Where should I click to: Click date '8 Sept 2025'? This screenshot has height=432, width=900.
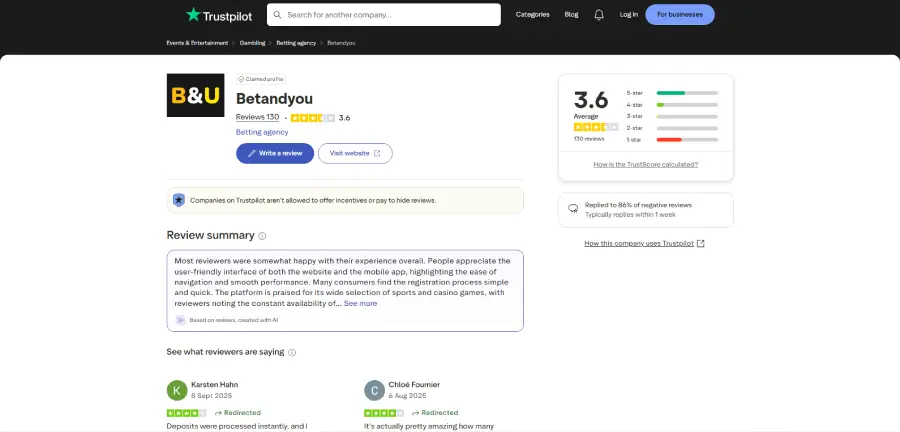coord(212,396)
